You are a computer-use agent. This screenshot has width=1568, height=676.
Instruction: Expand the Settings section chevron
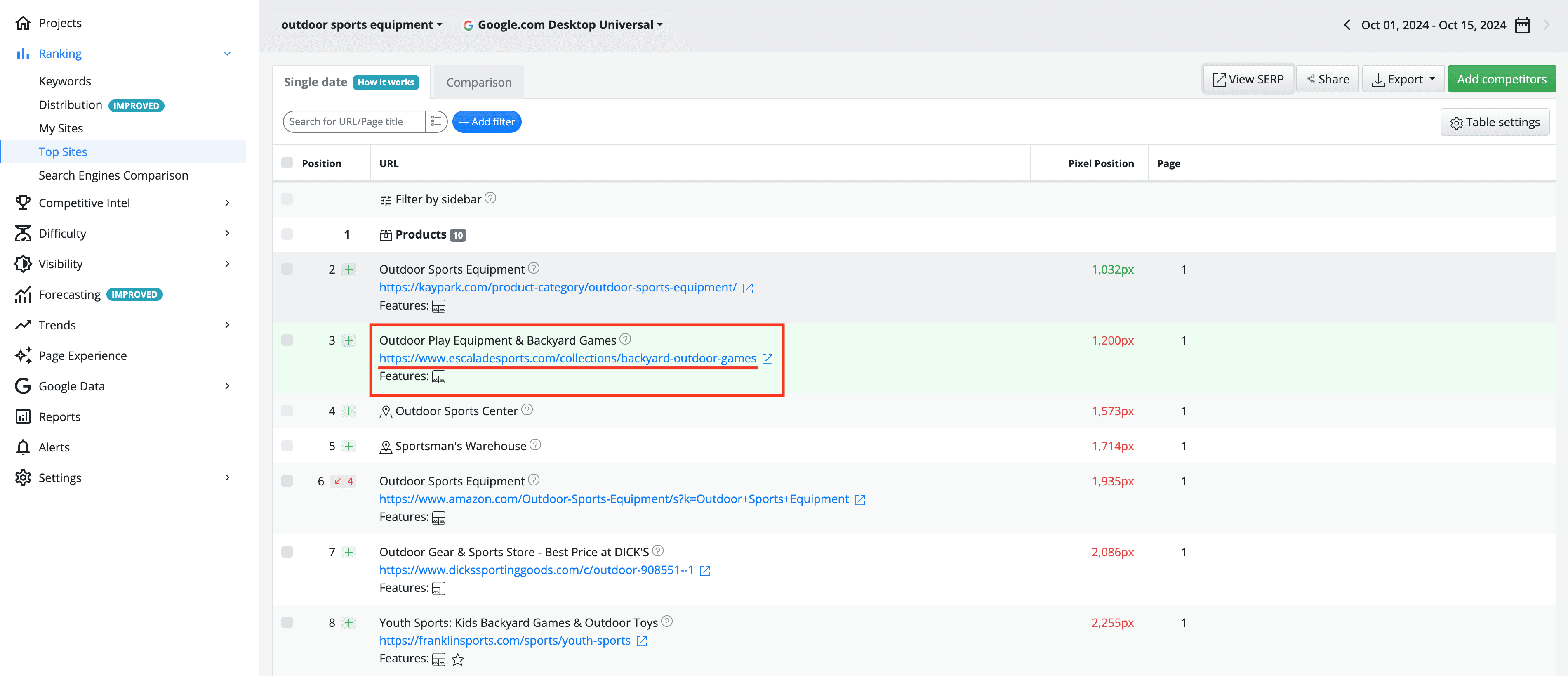pyautogui.click(x=227, y=477)
